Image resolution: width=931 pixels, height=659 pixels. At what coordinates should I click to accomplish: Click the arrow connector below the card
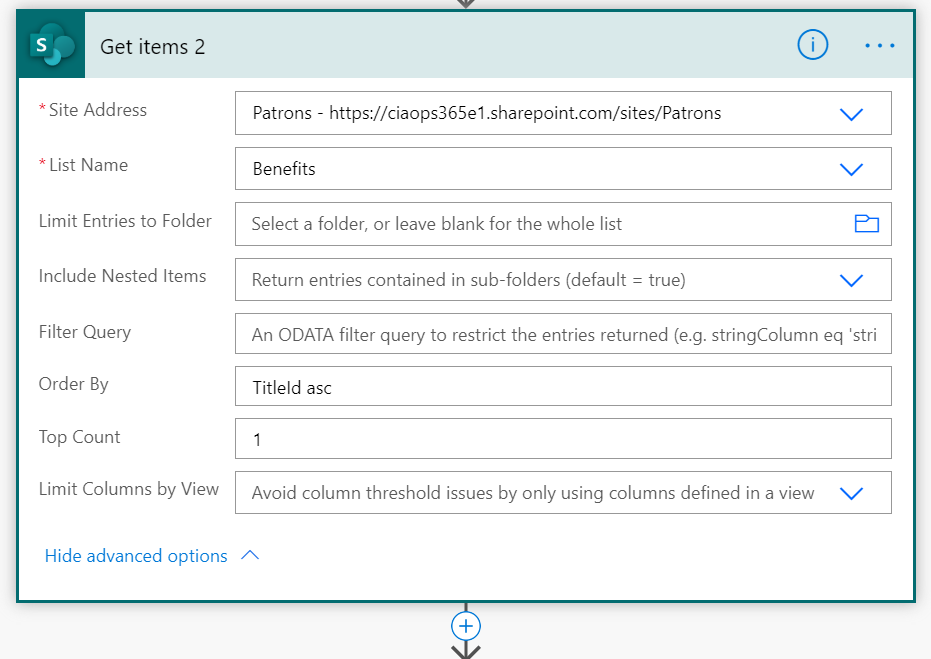tap(466, 651)
